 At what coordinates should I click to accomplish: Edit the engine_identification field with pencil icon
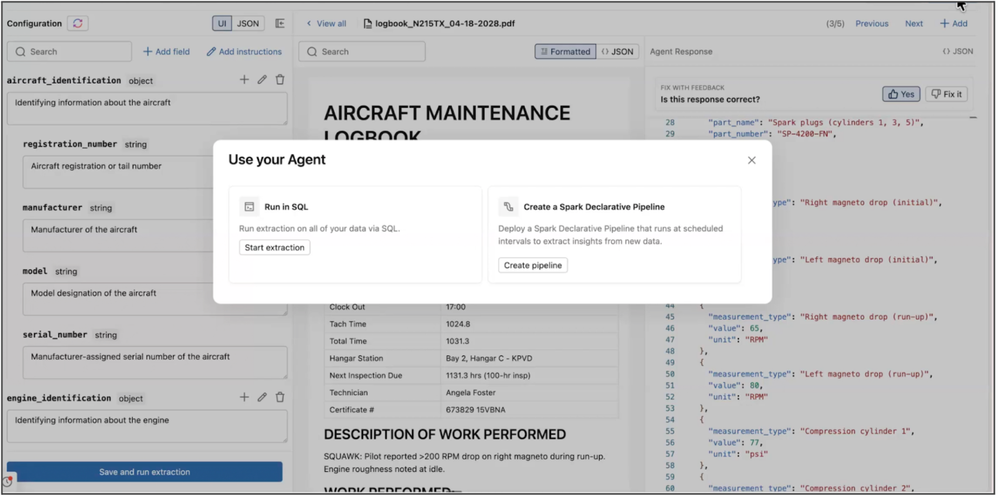[x=262, y=397]
